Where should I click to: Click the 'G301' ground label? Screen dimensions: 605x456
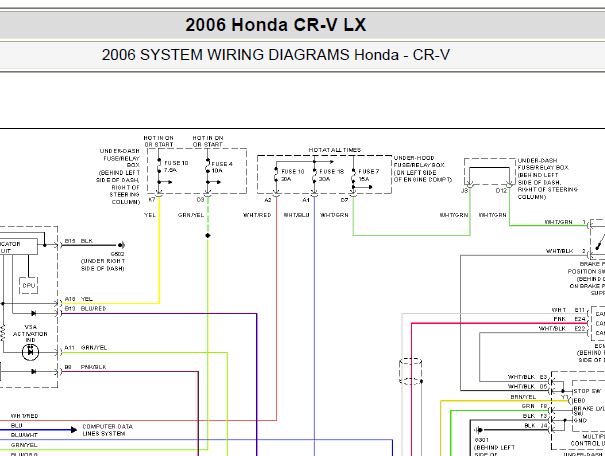482,440
